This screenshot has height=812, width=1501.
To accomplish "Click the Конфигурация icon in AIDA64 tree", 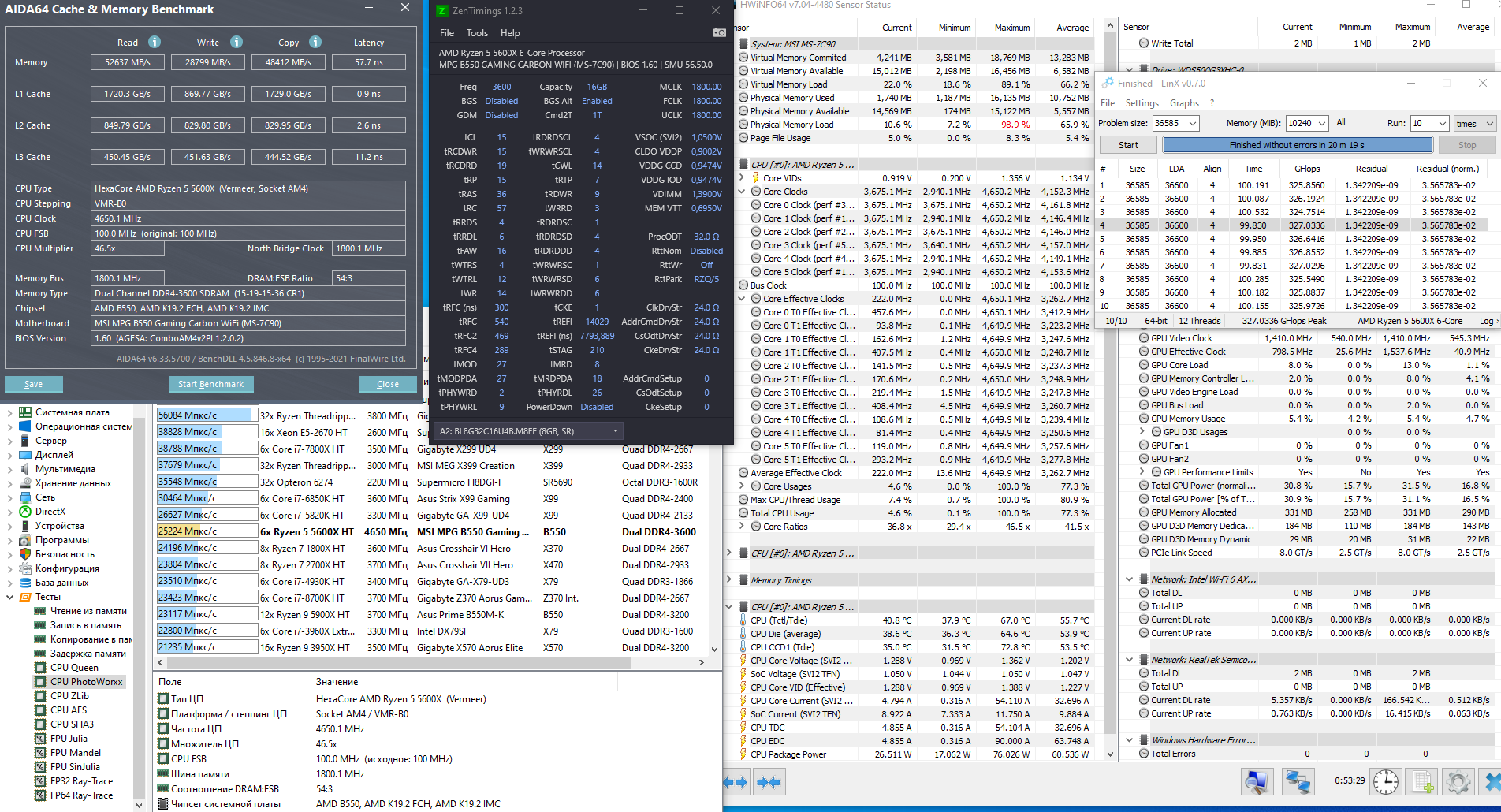I will pyautogui.click(x=25, y=568).
